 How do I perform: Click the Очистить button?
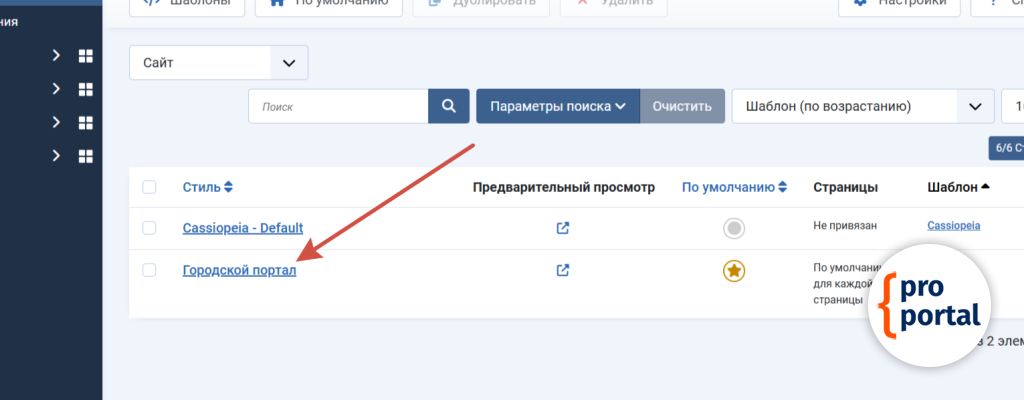[682, 106]
